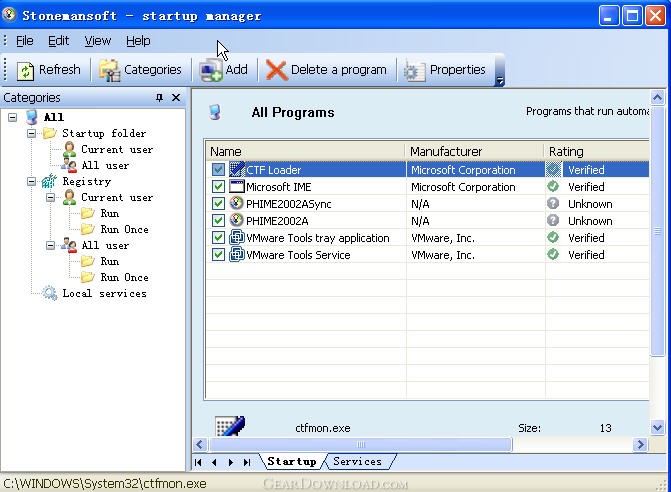Click Verified icon for VMware Tools Service
The height and width of the screenshot is (492, 671).
553,255
